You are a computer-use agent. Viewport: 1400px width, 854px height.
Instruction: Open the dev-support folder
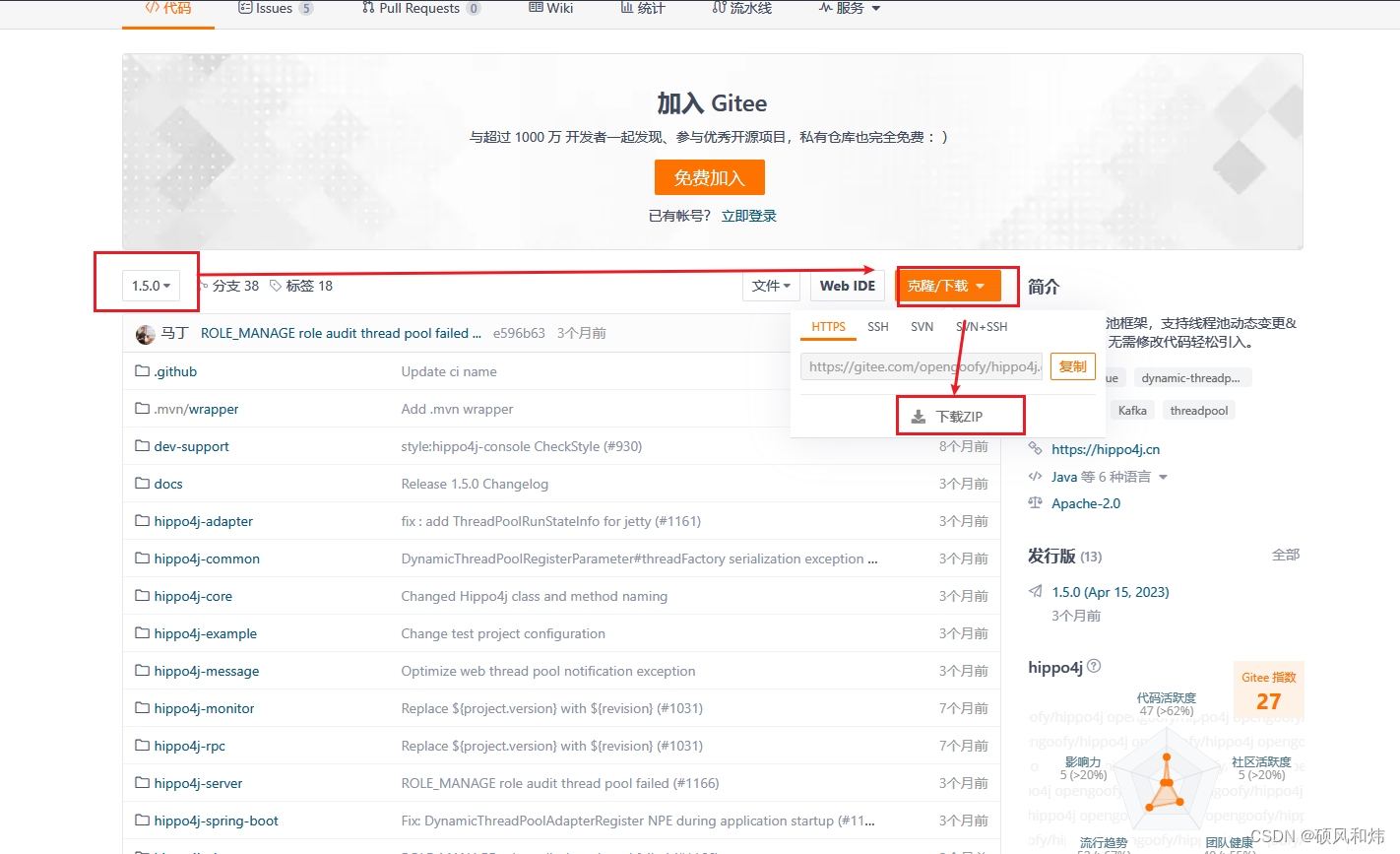pyautogui.click(x=191, y=446)
